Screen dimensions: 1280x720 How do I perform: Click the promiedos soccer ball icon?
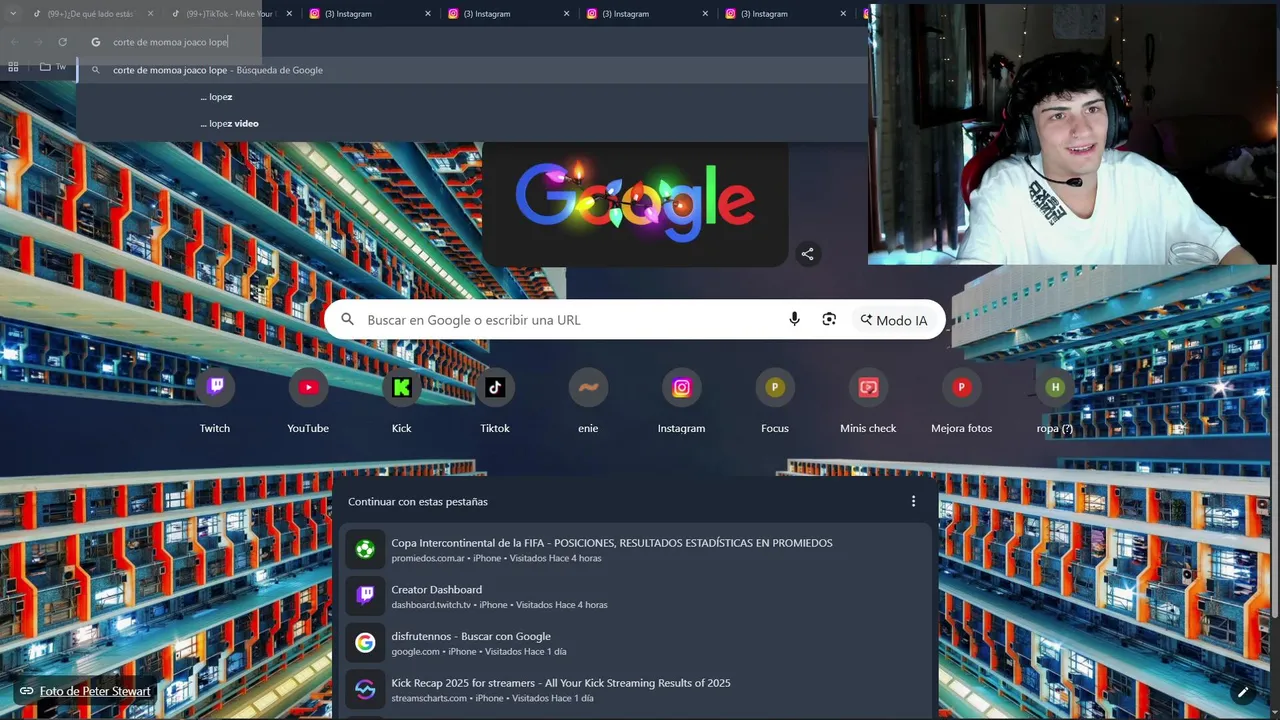point(365,550)
